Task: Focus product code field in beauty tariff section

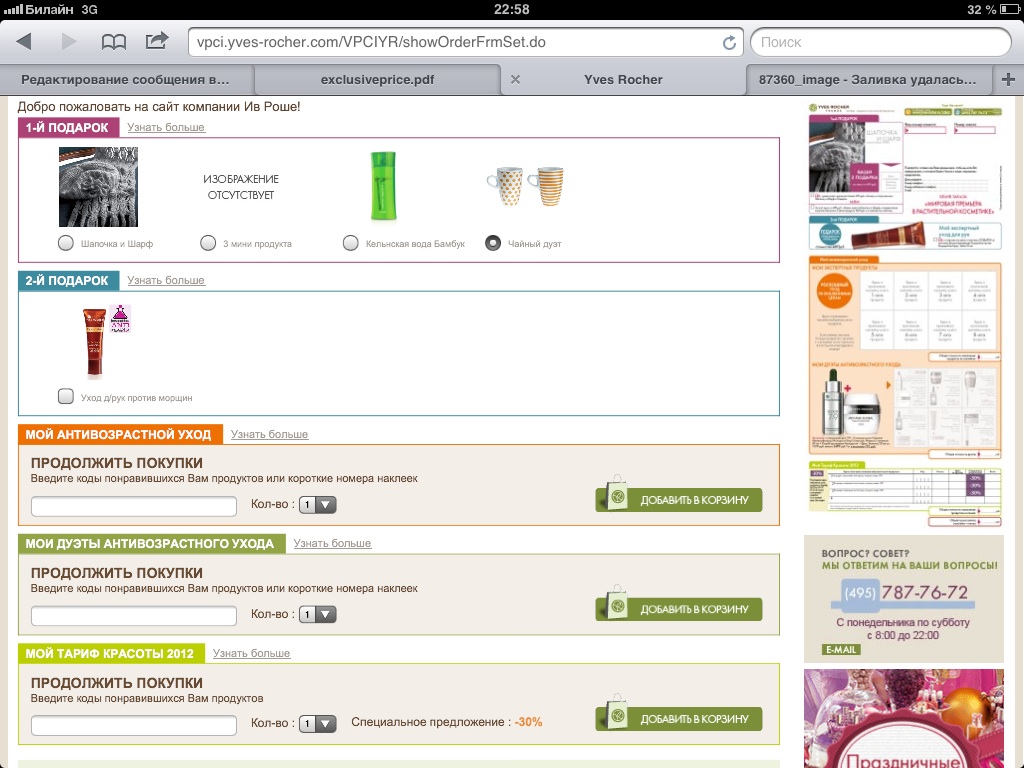Action: click(x=134, y=725)
